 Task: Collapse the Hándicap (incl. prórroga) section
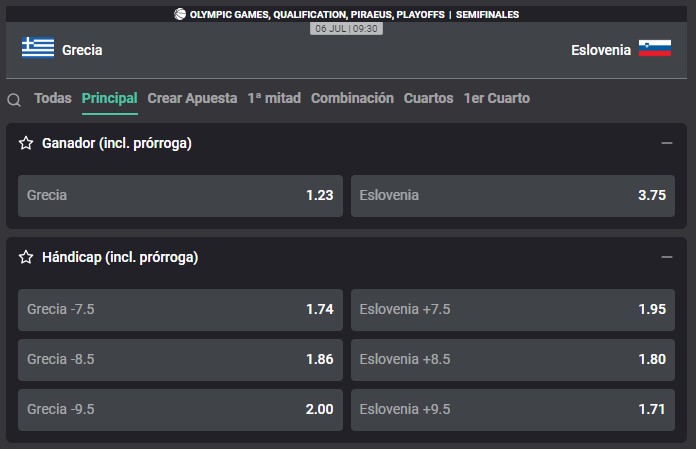coord(667,257)
